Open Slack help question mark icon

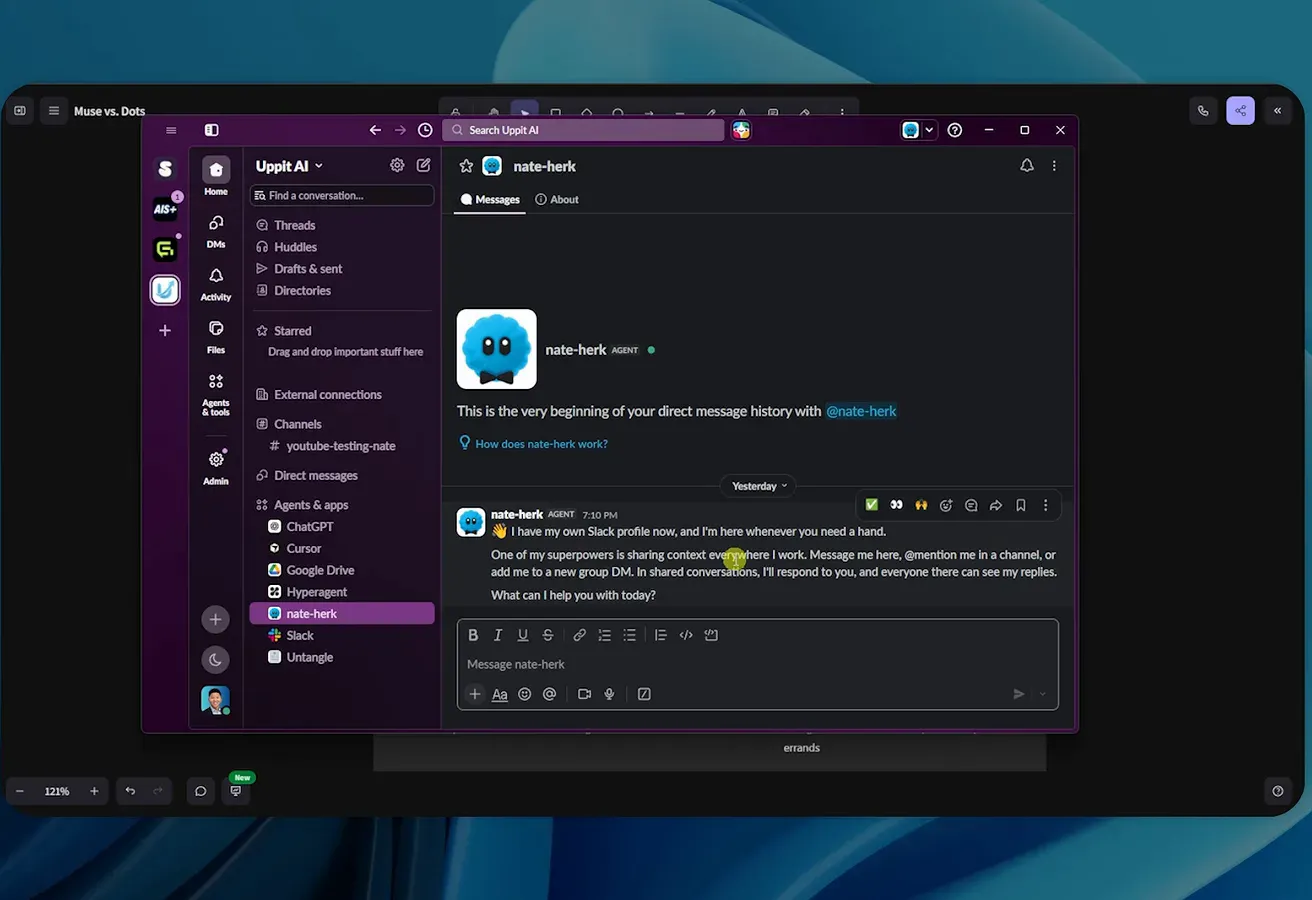click(955, 130)
